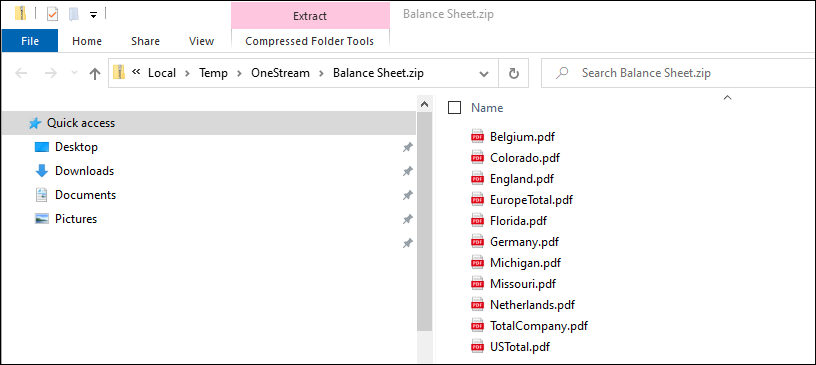Switch to the Share ribbon tab
The height and width of the screenshot is (365, 816).
click(145, 41)
